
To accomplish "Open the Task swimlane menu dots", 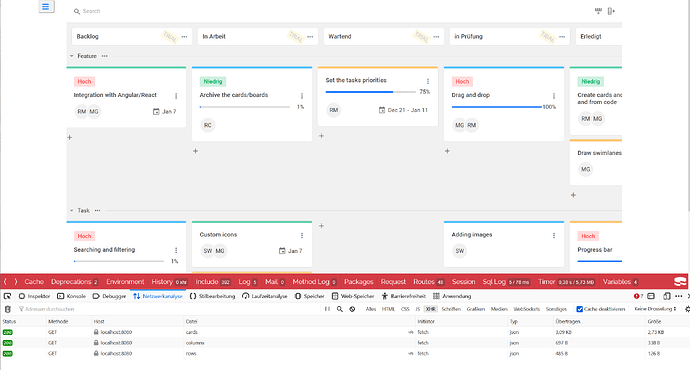I will click(x=97, y=210).
